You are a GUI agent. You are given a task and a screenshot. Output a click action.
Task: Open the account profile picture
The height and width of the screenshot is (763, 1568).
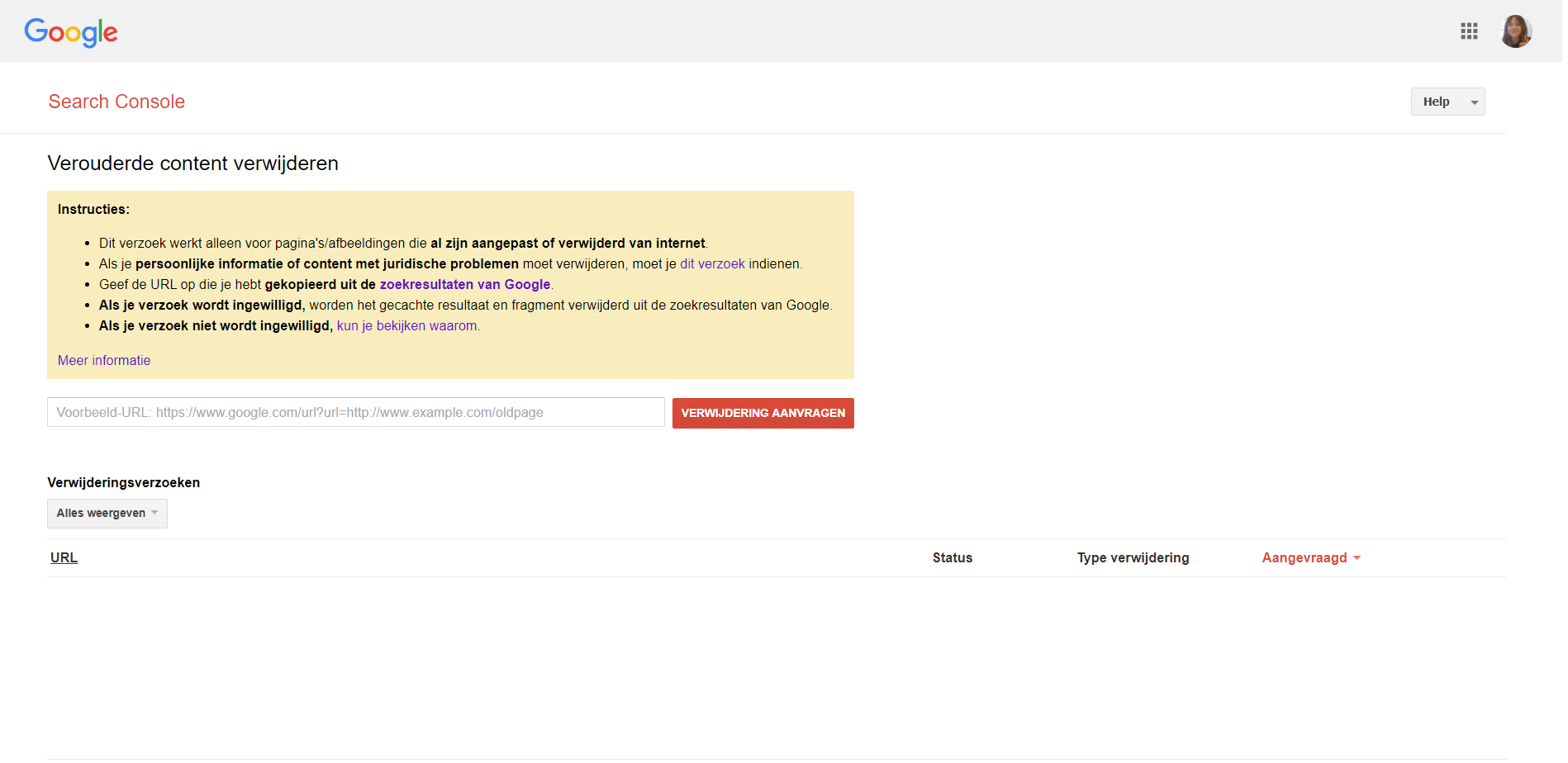(1516, 31)
